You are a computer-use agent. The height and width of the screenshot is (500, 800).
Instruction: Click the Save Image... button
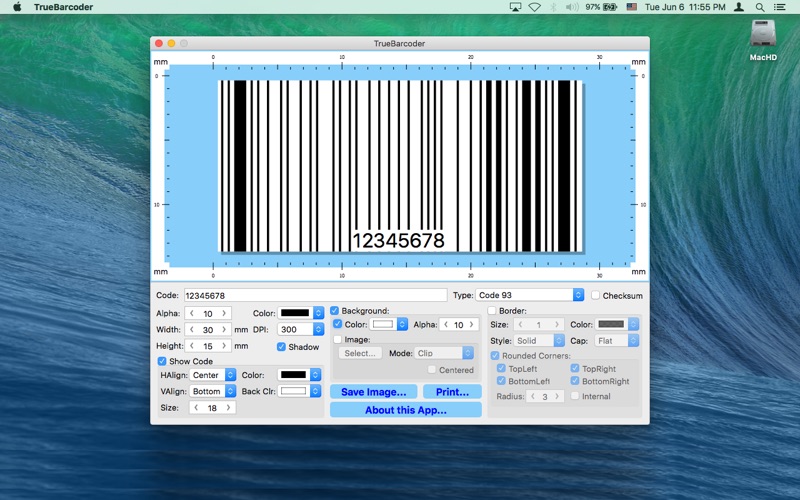[373, 392]
